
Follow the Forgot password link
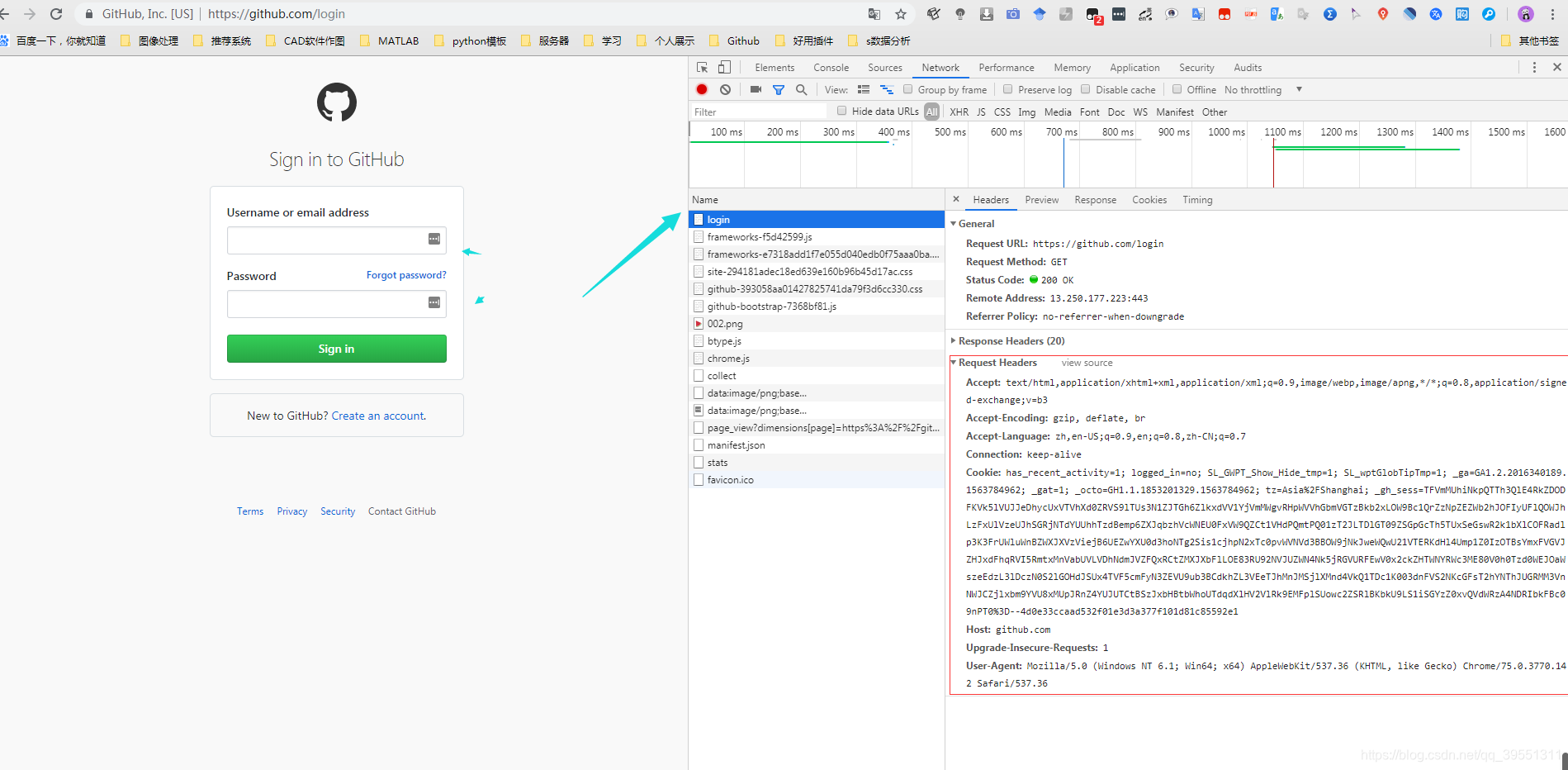click(406, 275)
